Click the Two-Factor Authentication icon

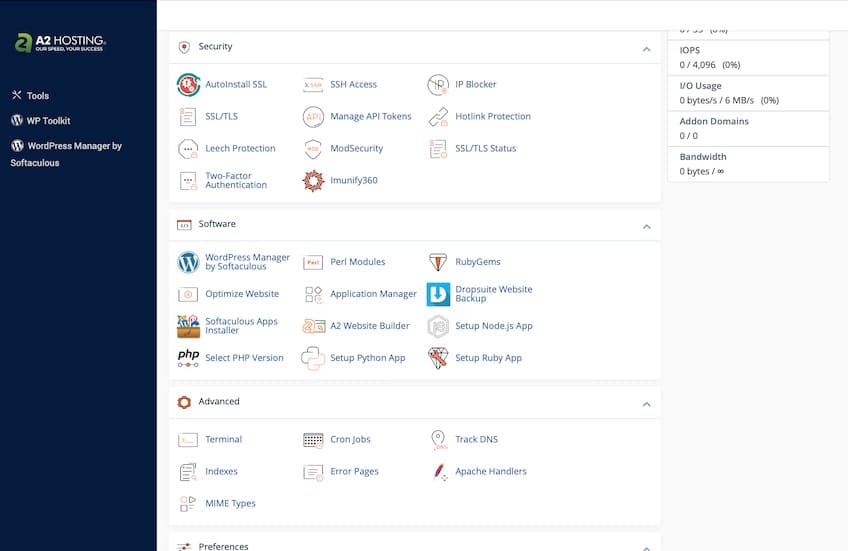[x=188, y=181]
